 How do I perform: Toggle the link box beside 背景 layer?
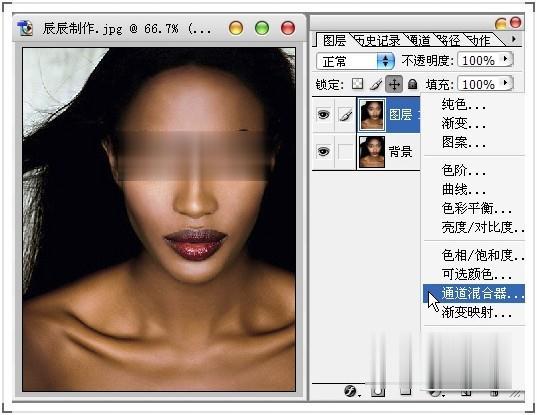(345, 151)
